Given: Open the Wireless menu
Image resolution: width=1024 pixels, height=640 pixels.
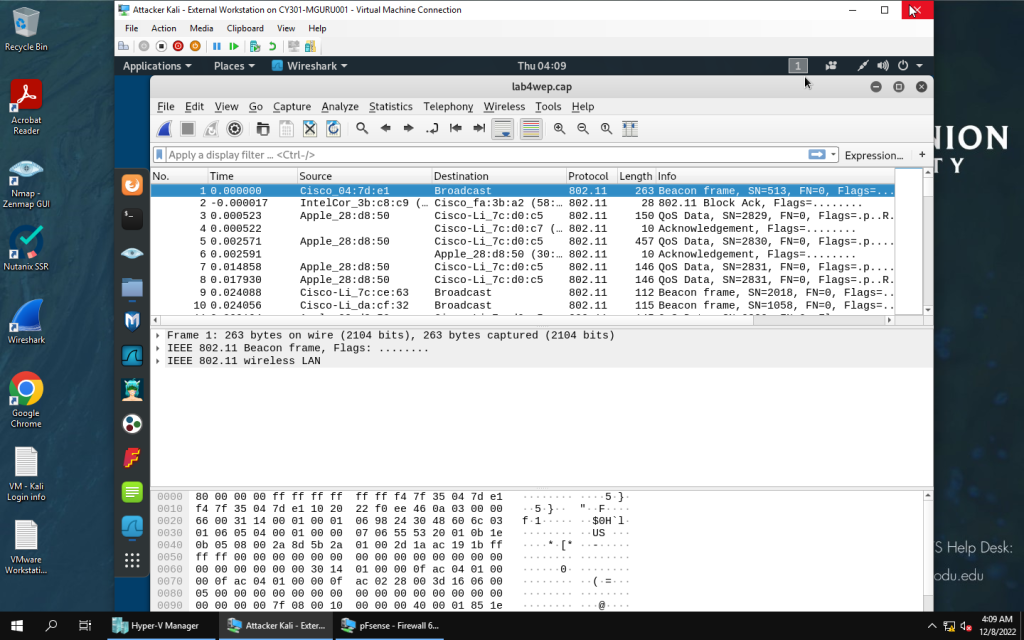Looking at the screenshot, I should point(504,106).
